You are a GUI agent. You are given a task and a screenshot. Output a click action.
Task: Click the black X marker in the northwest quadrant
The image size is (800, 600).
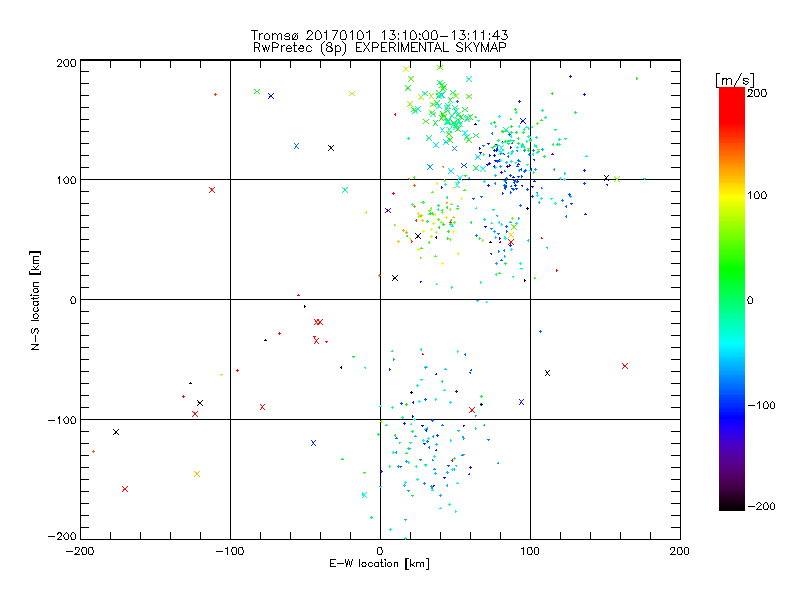pos(331,148)
